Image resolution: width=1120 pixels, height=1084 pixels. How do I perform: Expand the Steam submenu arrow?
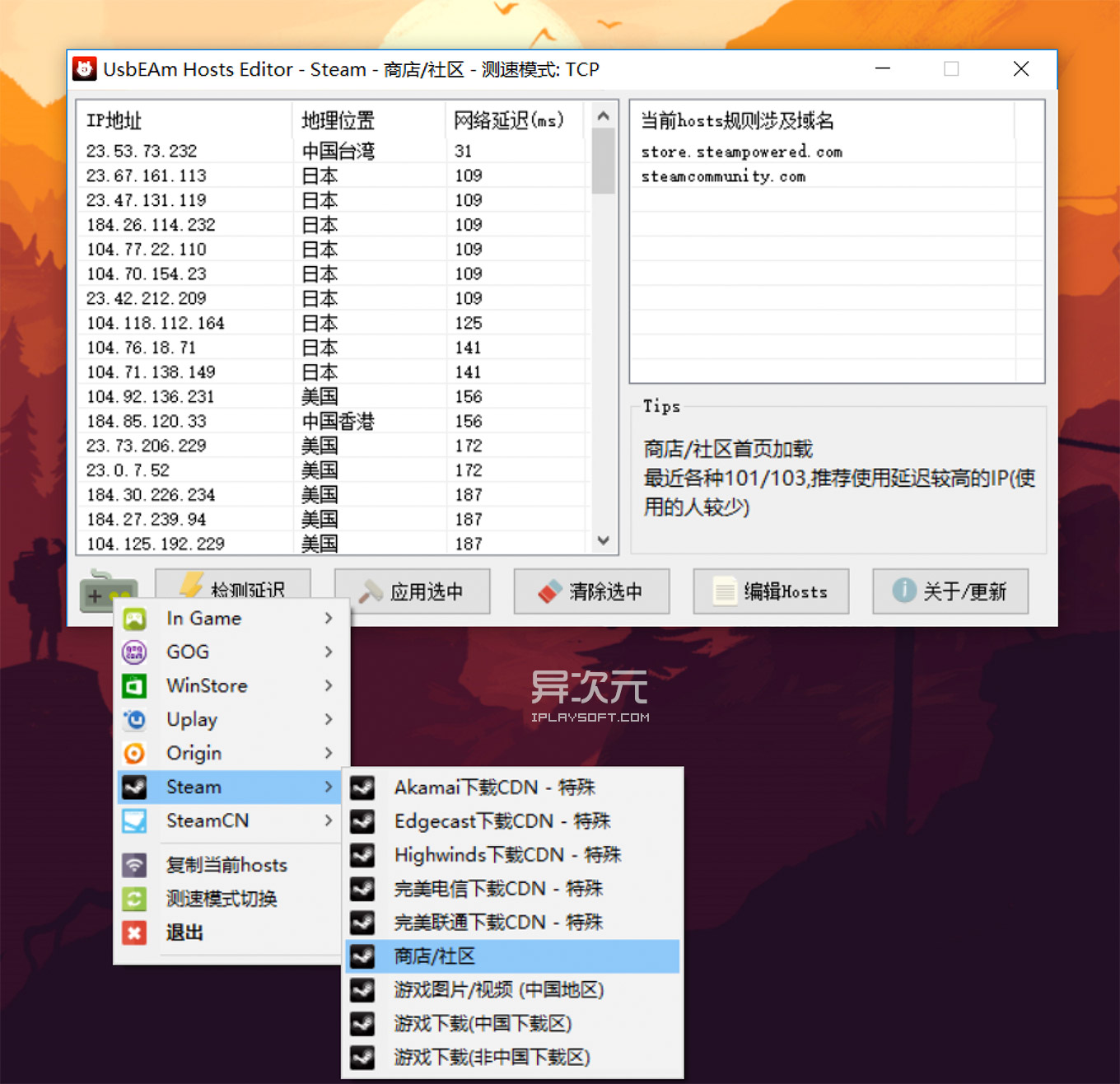pos(329,787)
